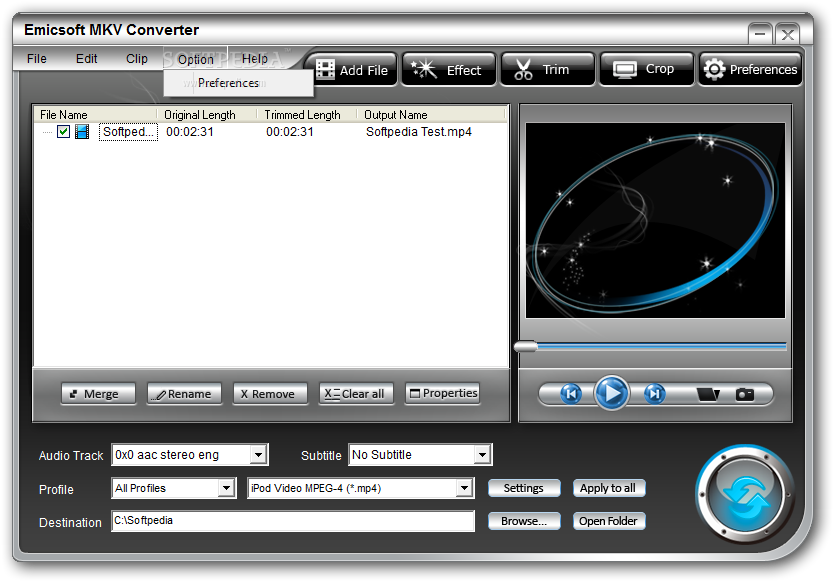Screen dimensions: 834x582
Task: Open Preferences with the gear button
Action: [x=750, y=70]
